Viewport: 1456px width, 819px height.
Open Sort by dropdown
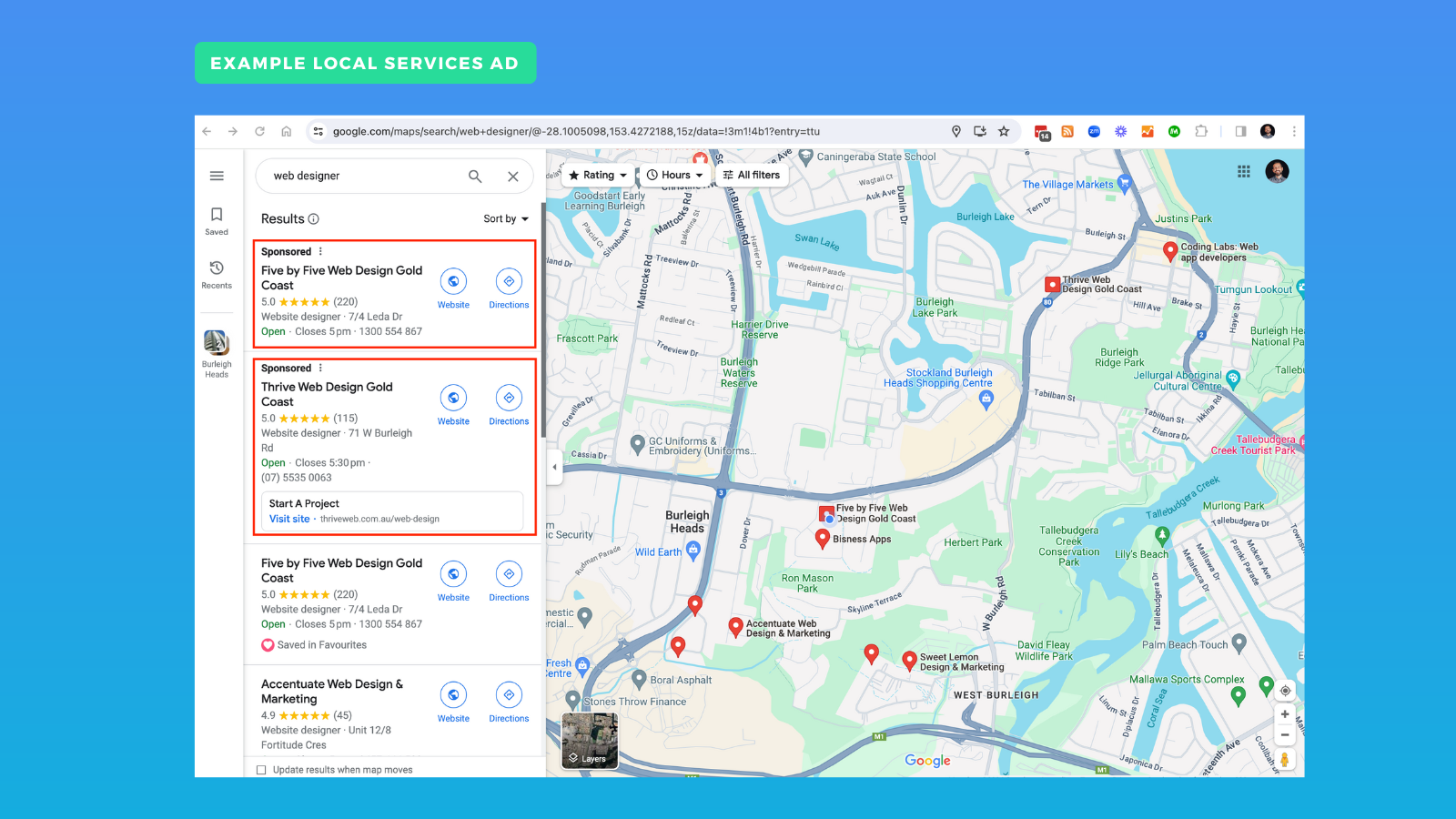[x=506, y=218]
